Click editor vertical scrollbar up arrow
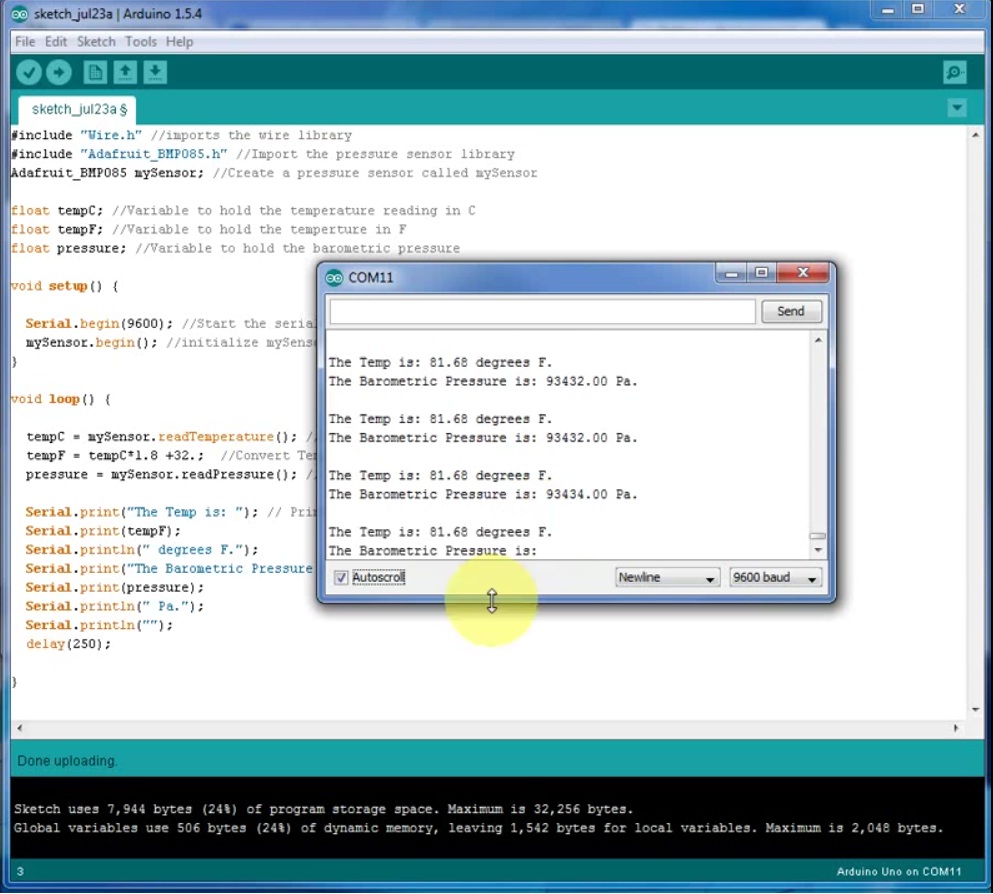Viewport: 993px width, 894px height. click(975, 135)
